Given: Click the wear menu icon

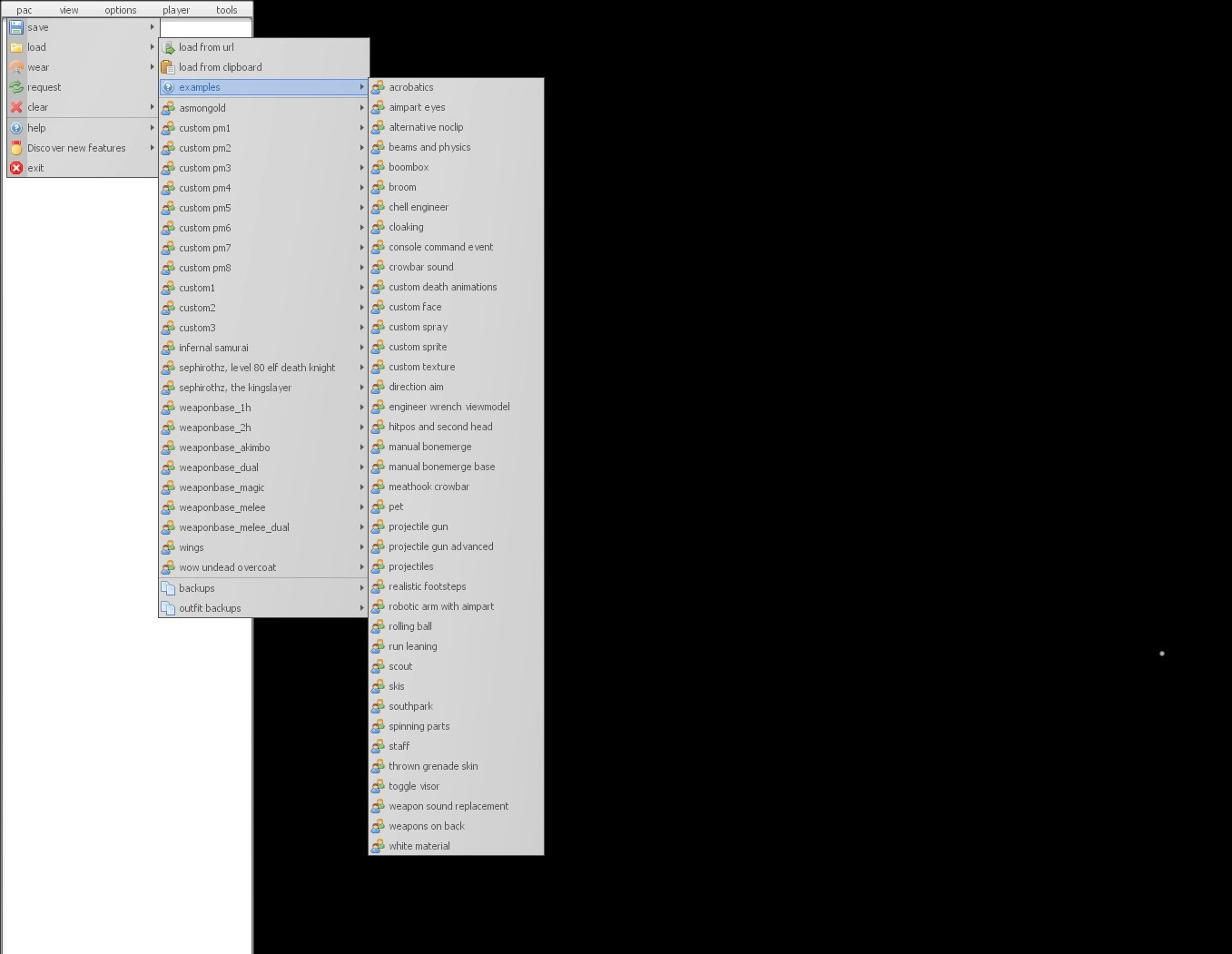Looking at the screenshot, I should point(16,67).
